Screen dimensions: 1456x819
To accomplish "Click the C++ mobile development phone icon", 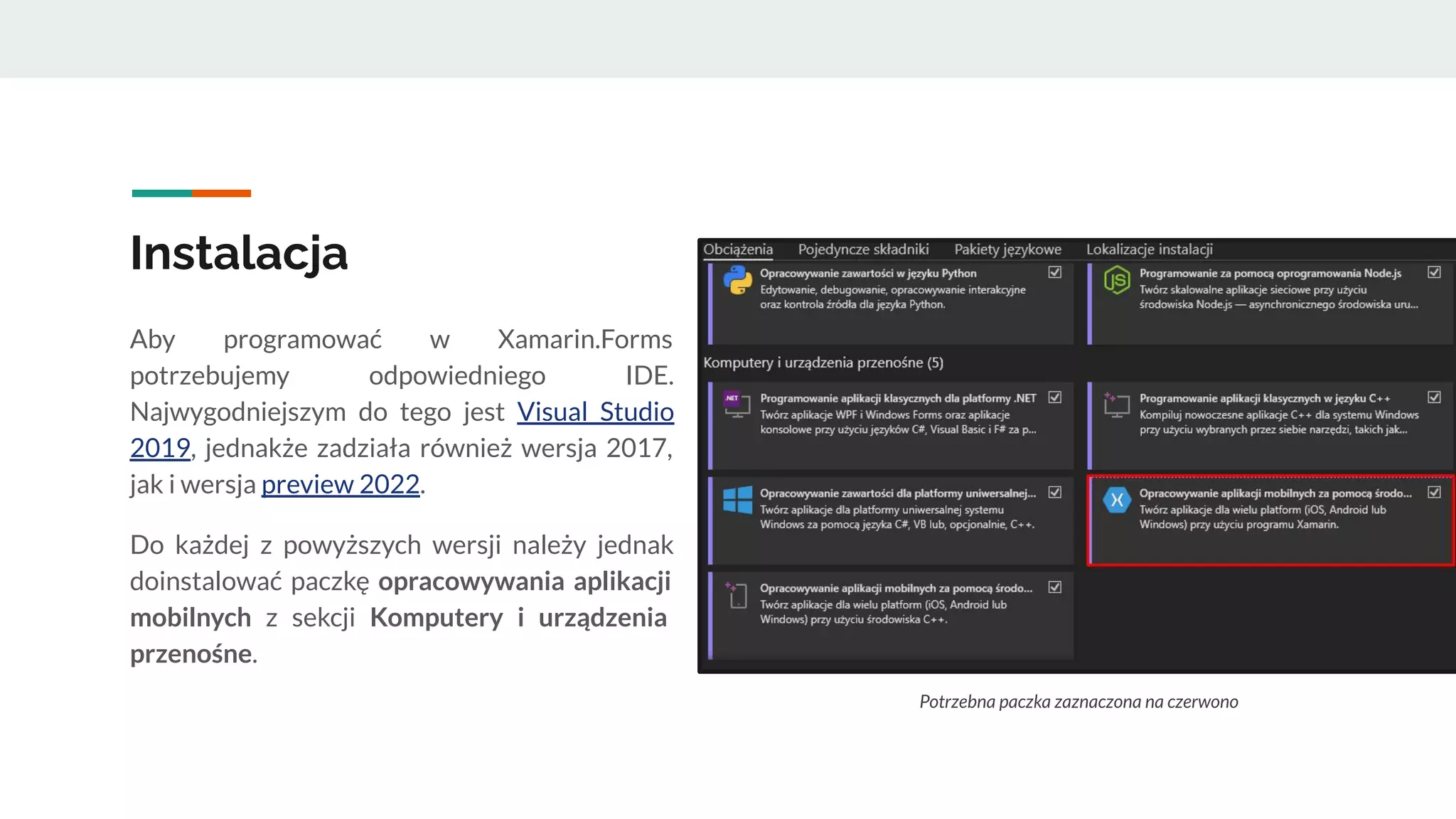I will coord(737,595).
